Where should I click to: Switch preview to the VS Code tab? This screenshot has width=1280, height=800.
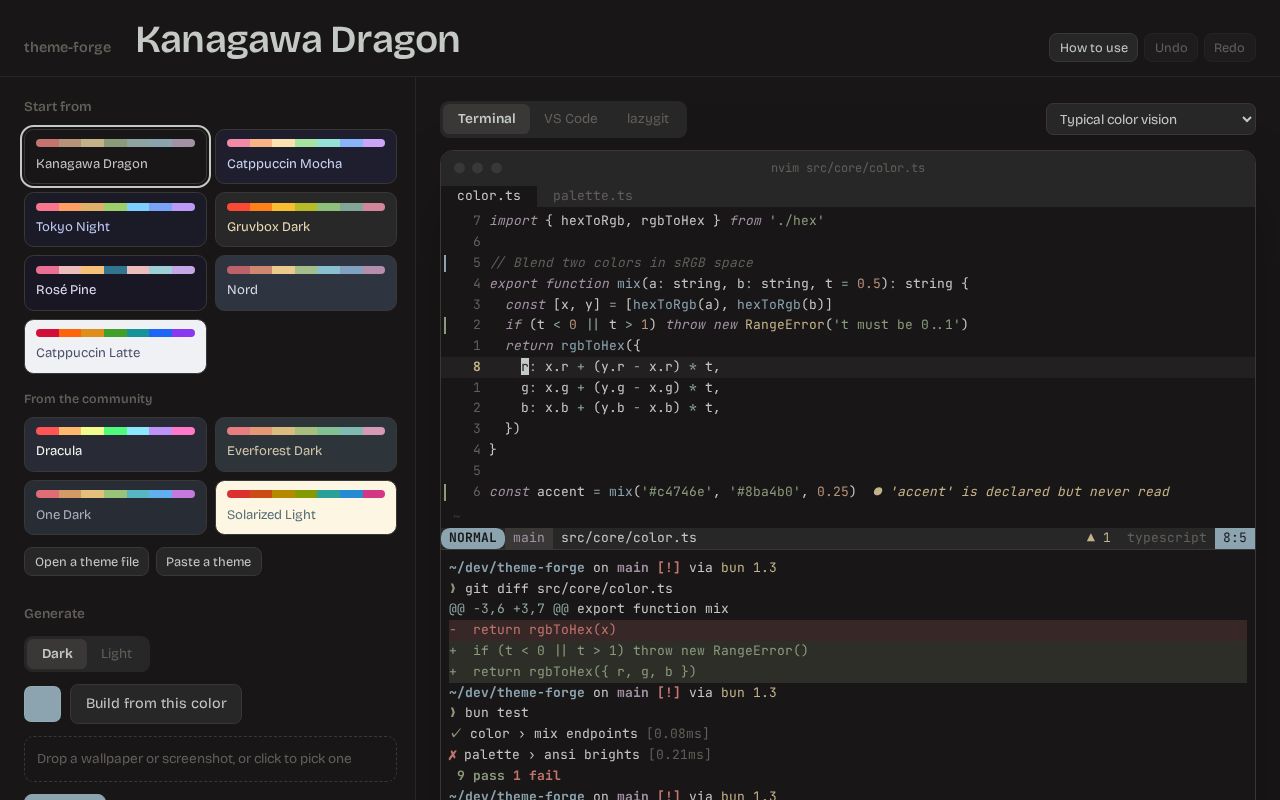click(571, 119)
